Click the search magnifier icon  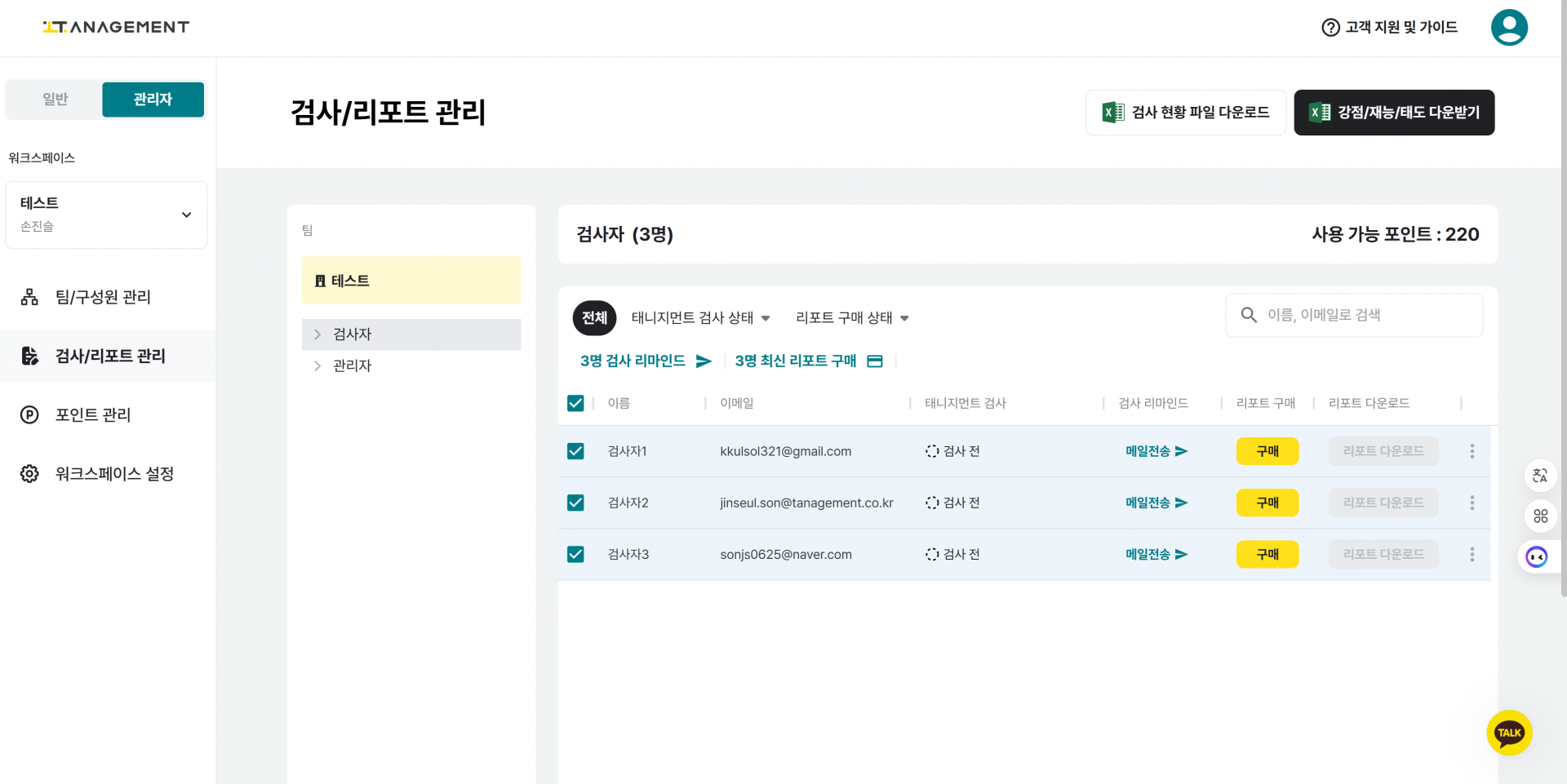click(1249, 315)
